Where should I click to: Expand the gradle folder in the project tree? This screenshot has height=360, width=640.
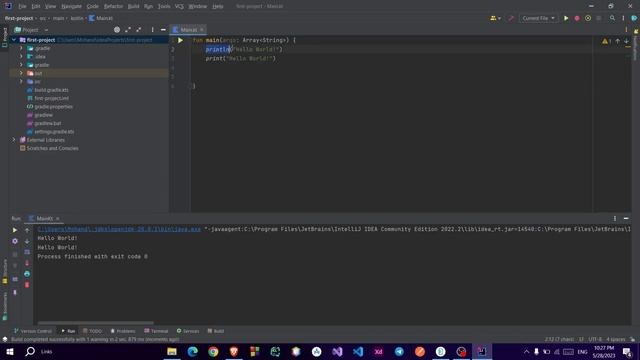tap(21, 65)
